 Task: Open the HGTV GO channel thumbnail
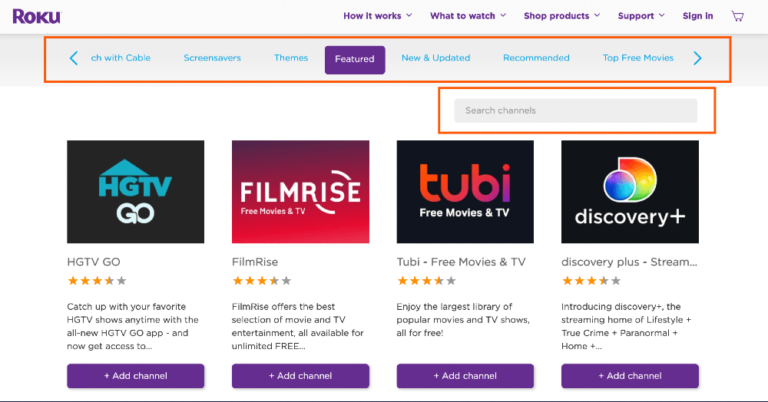136,191
